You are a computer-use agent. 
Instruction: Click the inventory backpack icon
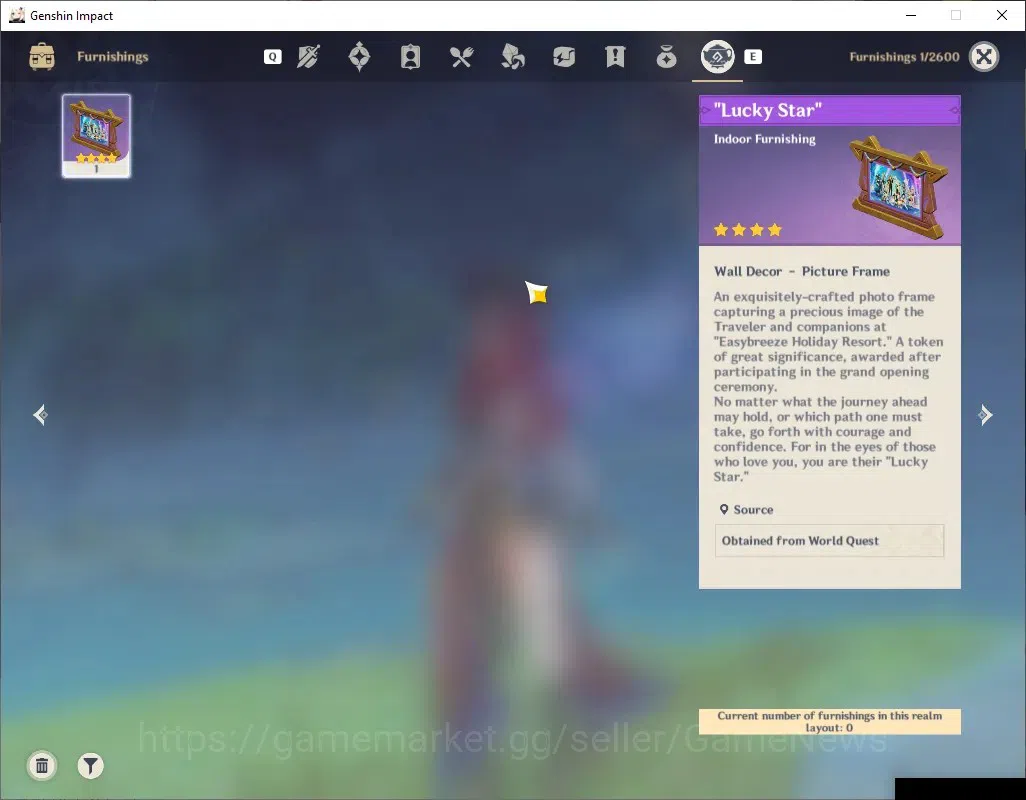point(42,57)
